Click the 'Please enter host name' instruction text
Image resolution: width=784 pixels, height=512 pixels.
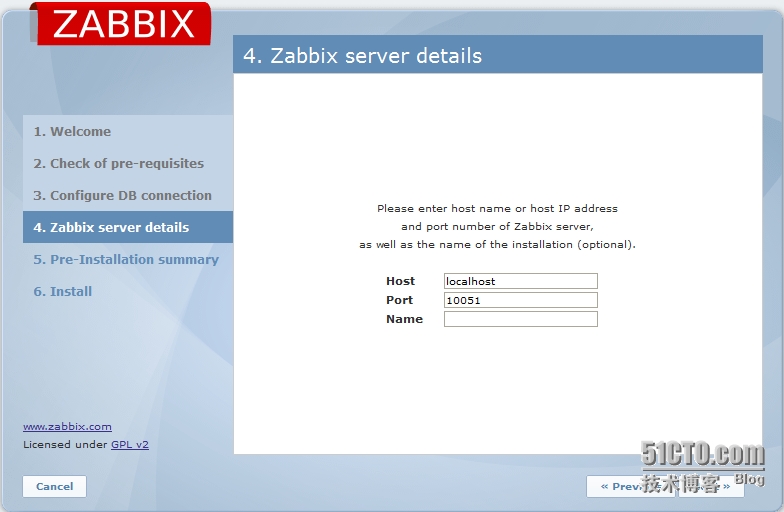498,208
